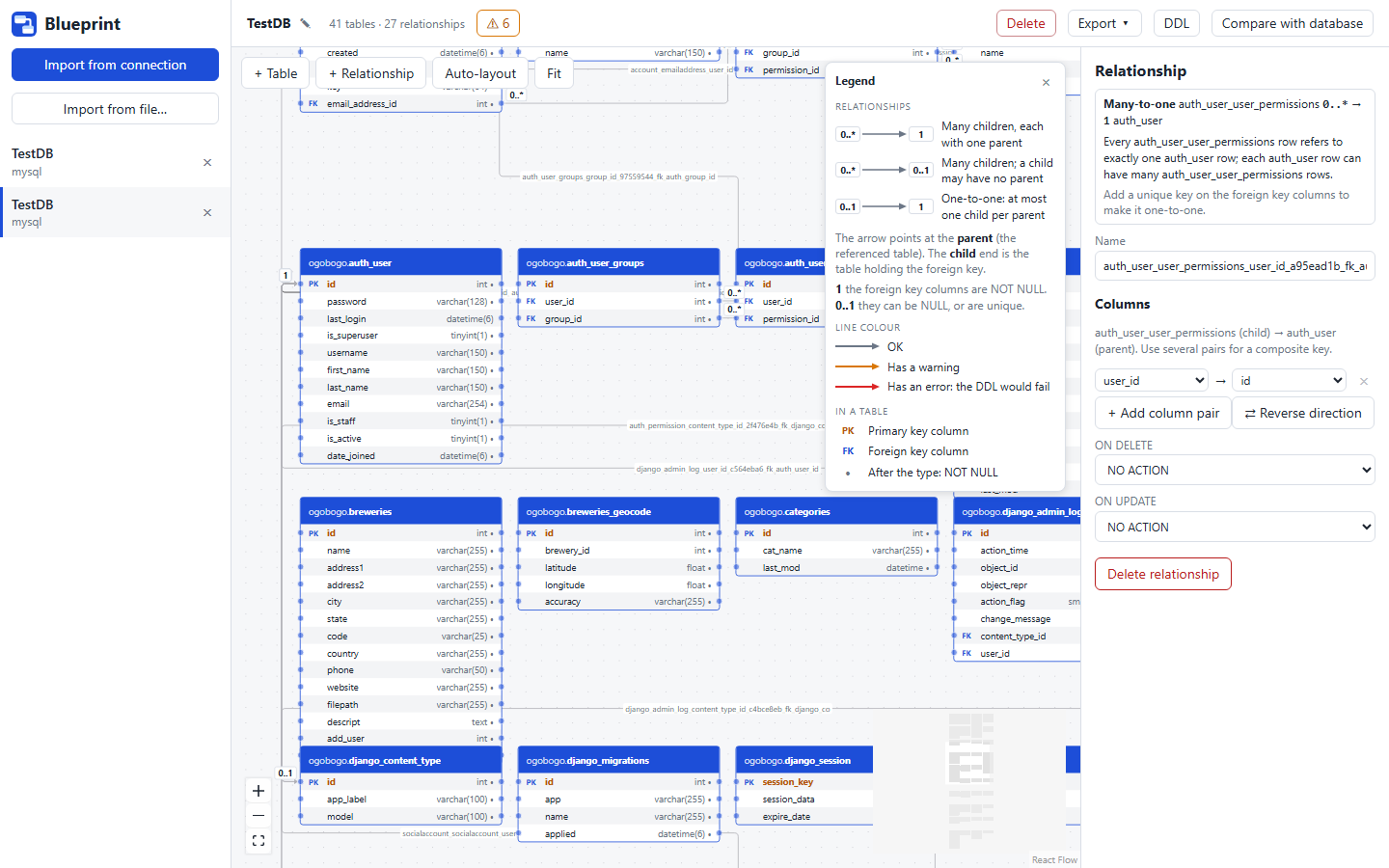Open the user_id child column dropdown
The height and width of the screenshot is (868, 1389).
pyautogui.click(x=1152, y=380)
